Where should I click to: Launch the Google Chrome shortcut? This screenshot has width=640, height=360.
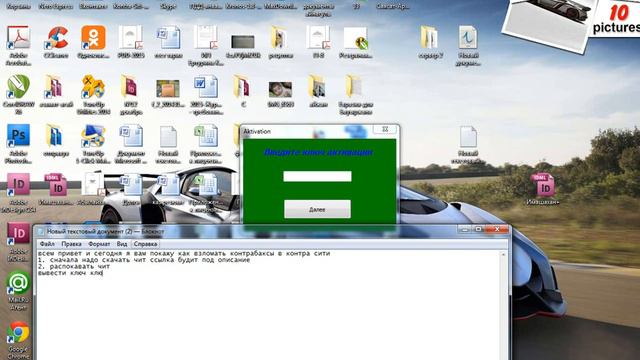click(18, 333)
